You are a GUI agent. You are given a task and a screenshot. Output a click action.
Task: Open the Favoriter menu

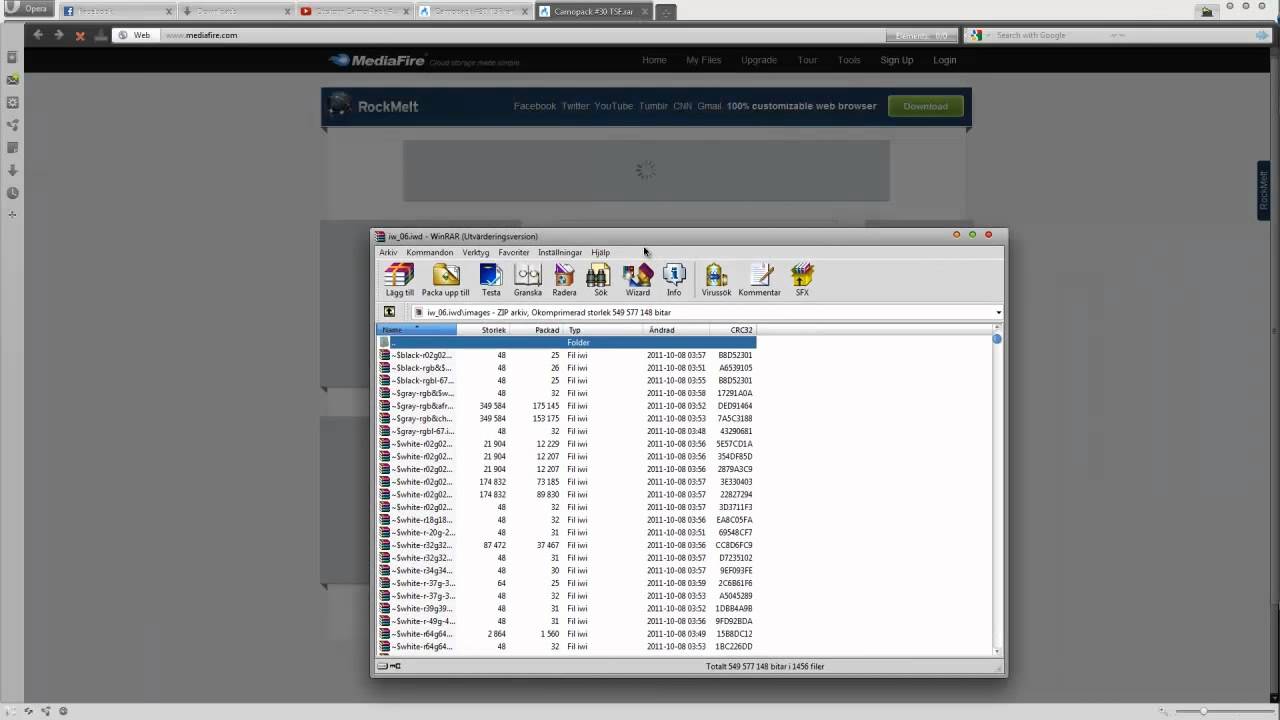[514, 252]
